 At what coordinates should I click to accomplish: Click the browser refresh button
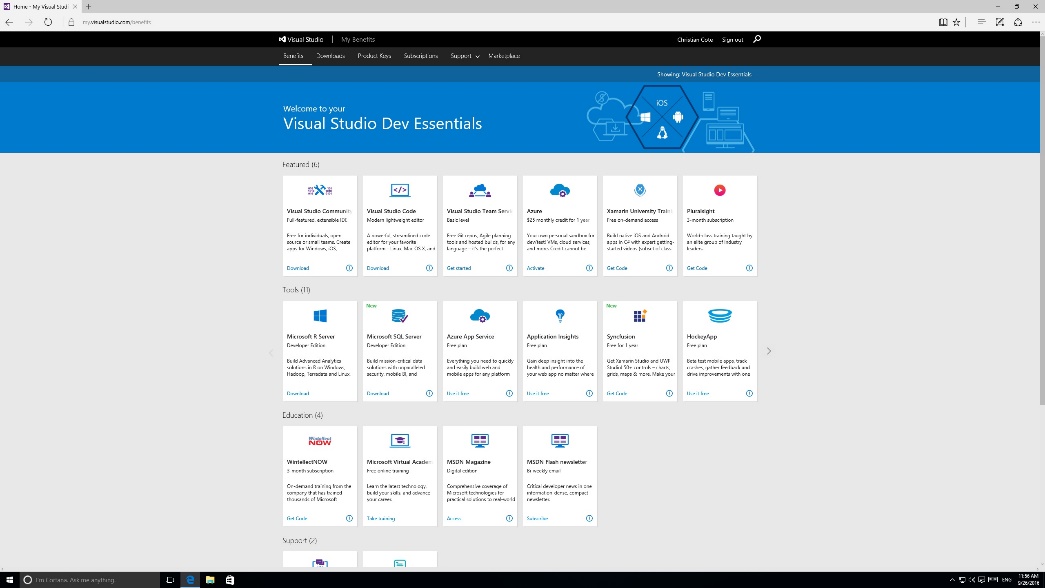pyautogui.click(x=48, y=22)
